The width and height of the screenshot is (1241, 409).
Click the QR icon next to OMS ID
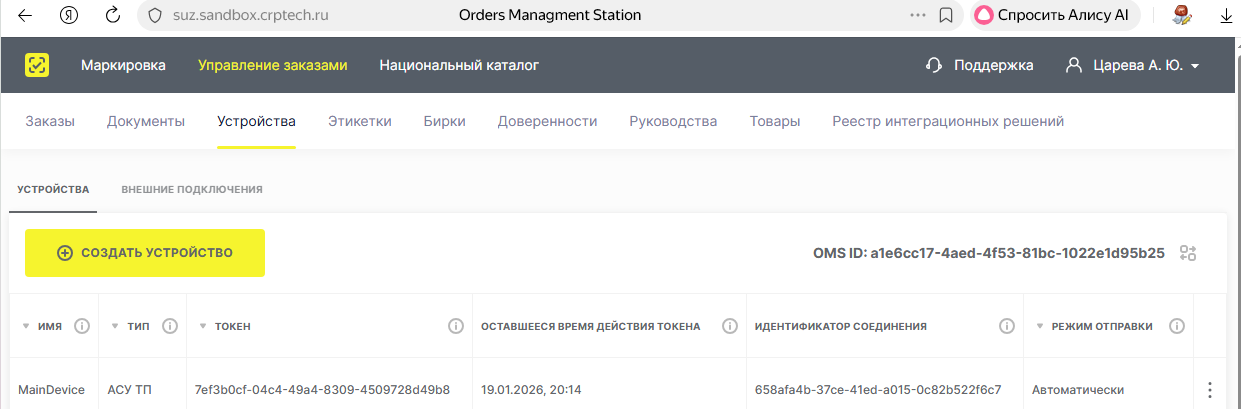click(x=1188, y=253)
